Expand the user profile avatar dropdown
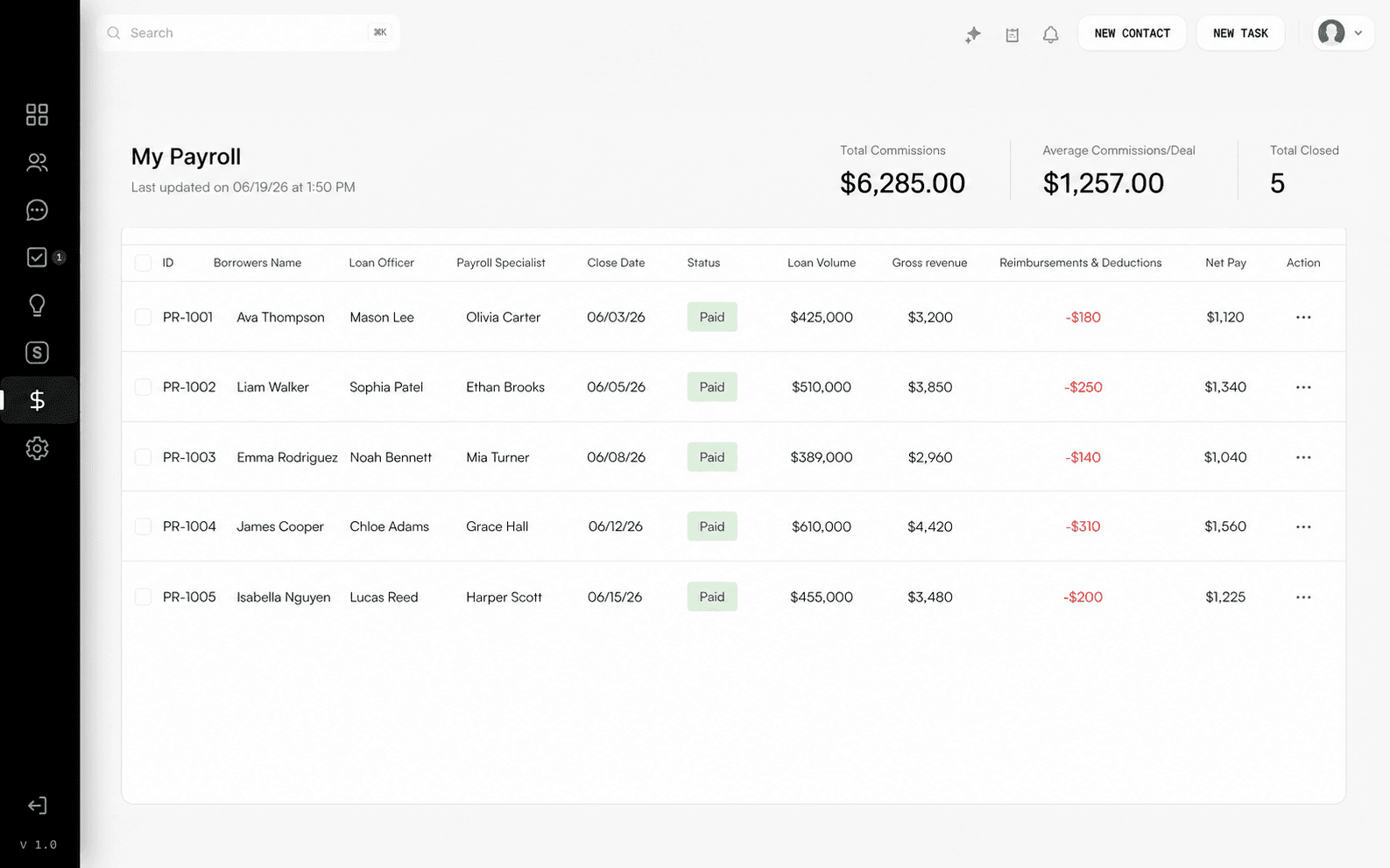 pyautogui.click(x=1343, y=33)
